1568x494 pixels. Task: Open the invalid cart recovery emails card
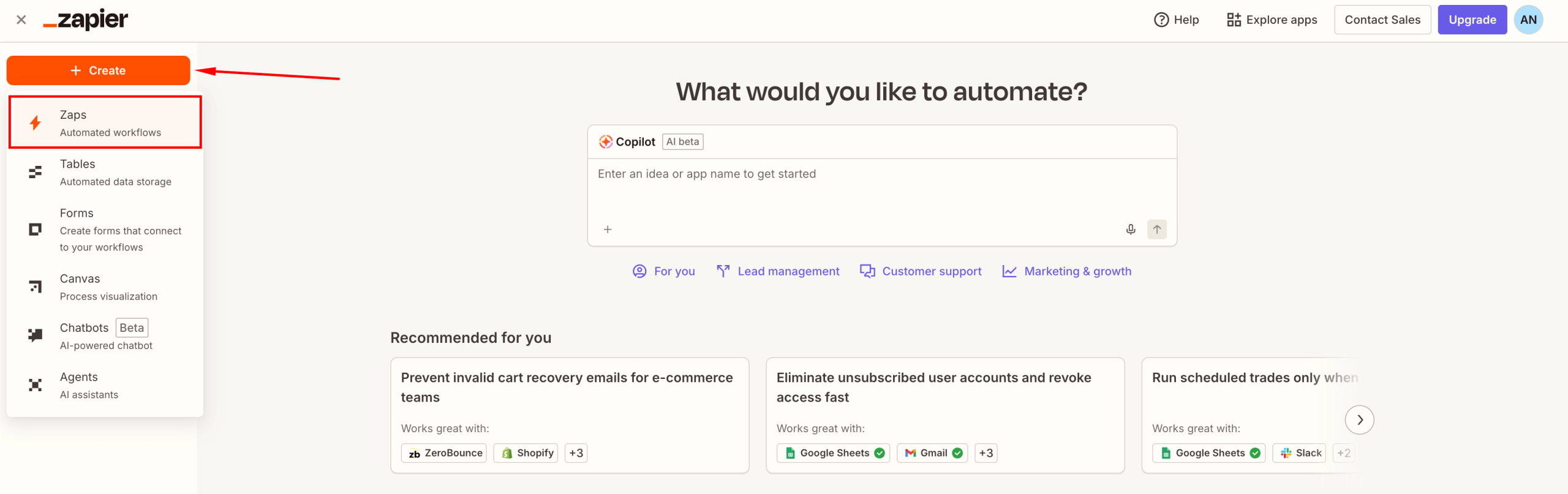click(x=570, y=415)
